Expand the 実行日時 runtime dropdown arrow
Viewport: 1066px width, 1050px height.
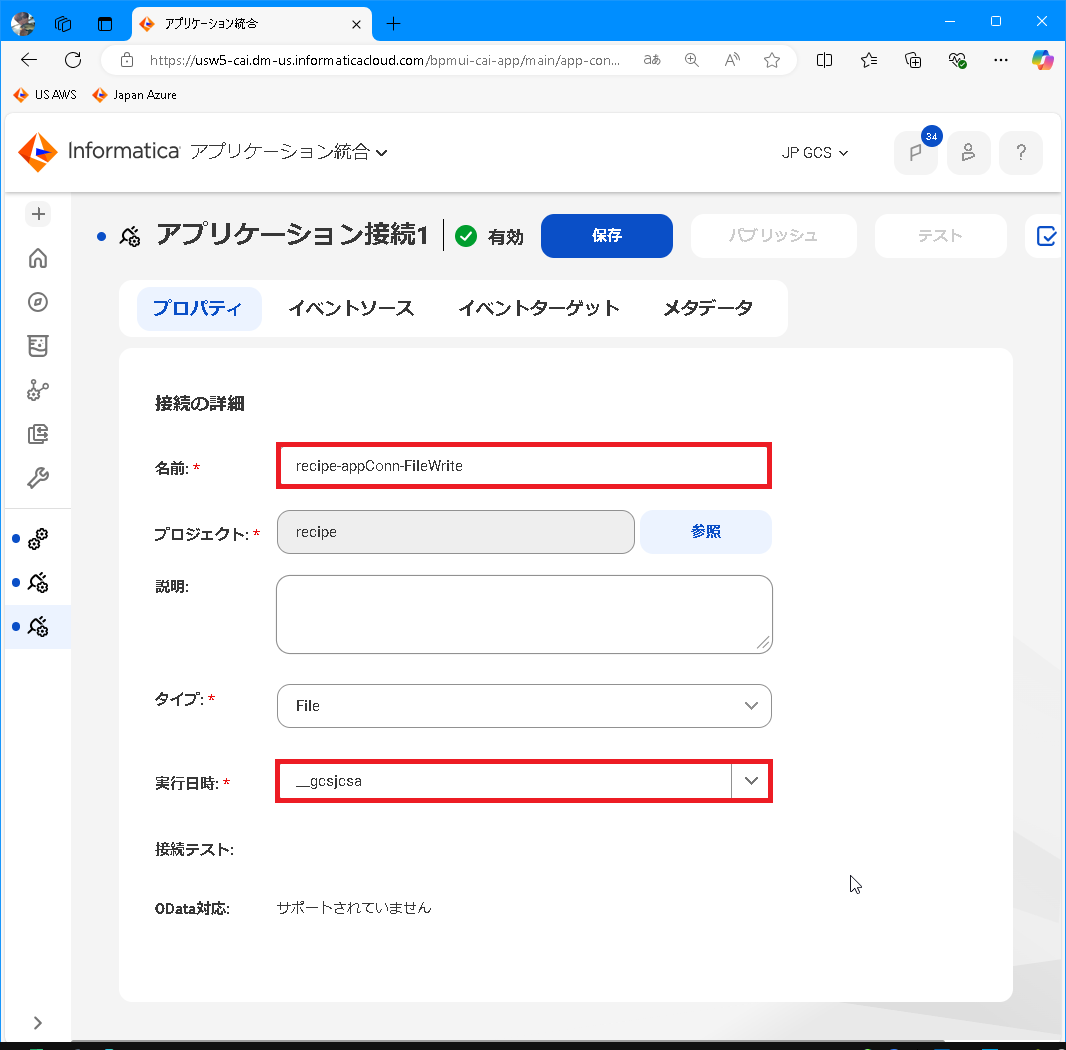pos(751,781)
